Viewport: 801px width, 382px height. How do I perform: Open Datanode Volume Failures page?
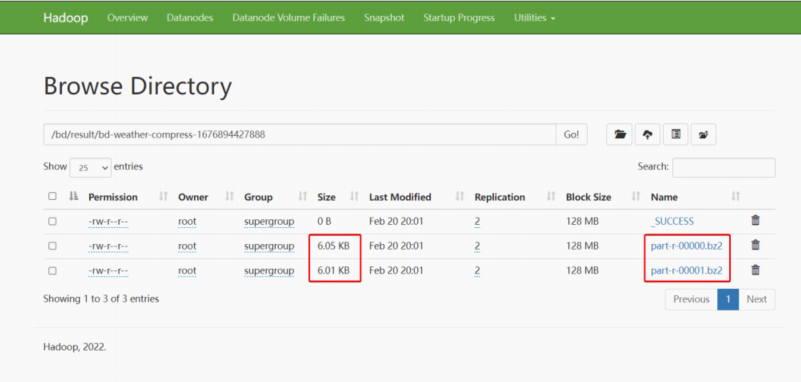pyautogui.click(x=289, y=18)
